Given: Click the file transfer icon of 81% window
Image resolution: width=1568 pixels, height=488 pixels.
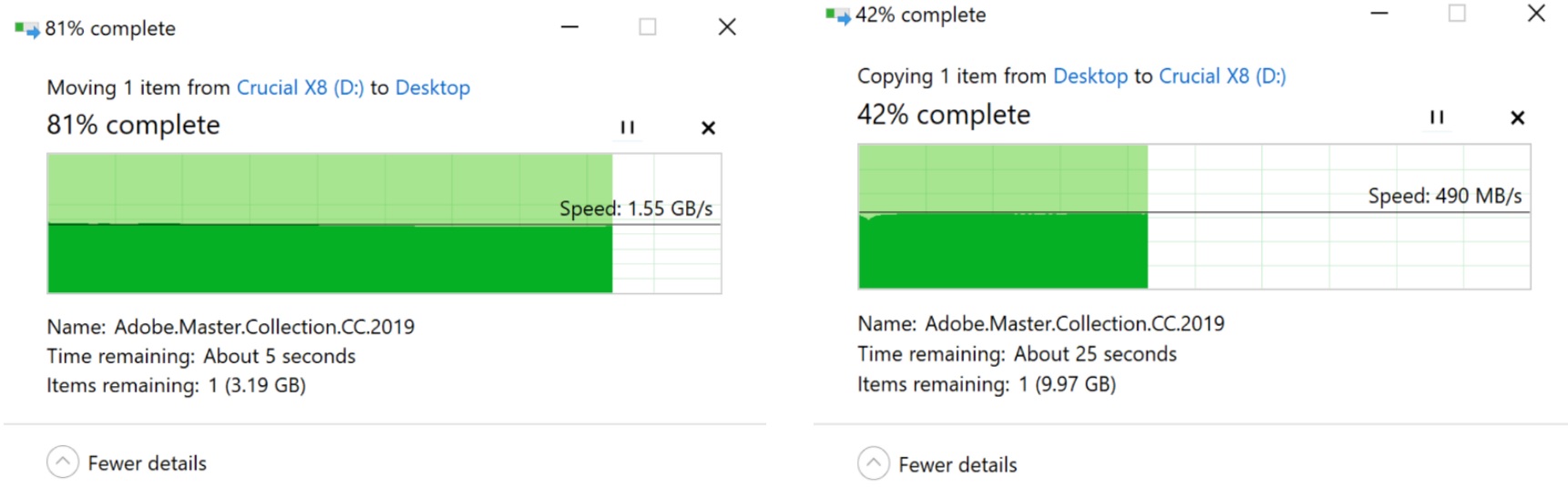Looking at the screenshot, I should (26, 29).
